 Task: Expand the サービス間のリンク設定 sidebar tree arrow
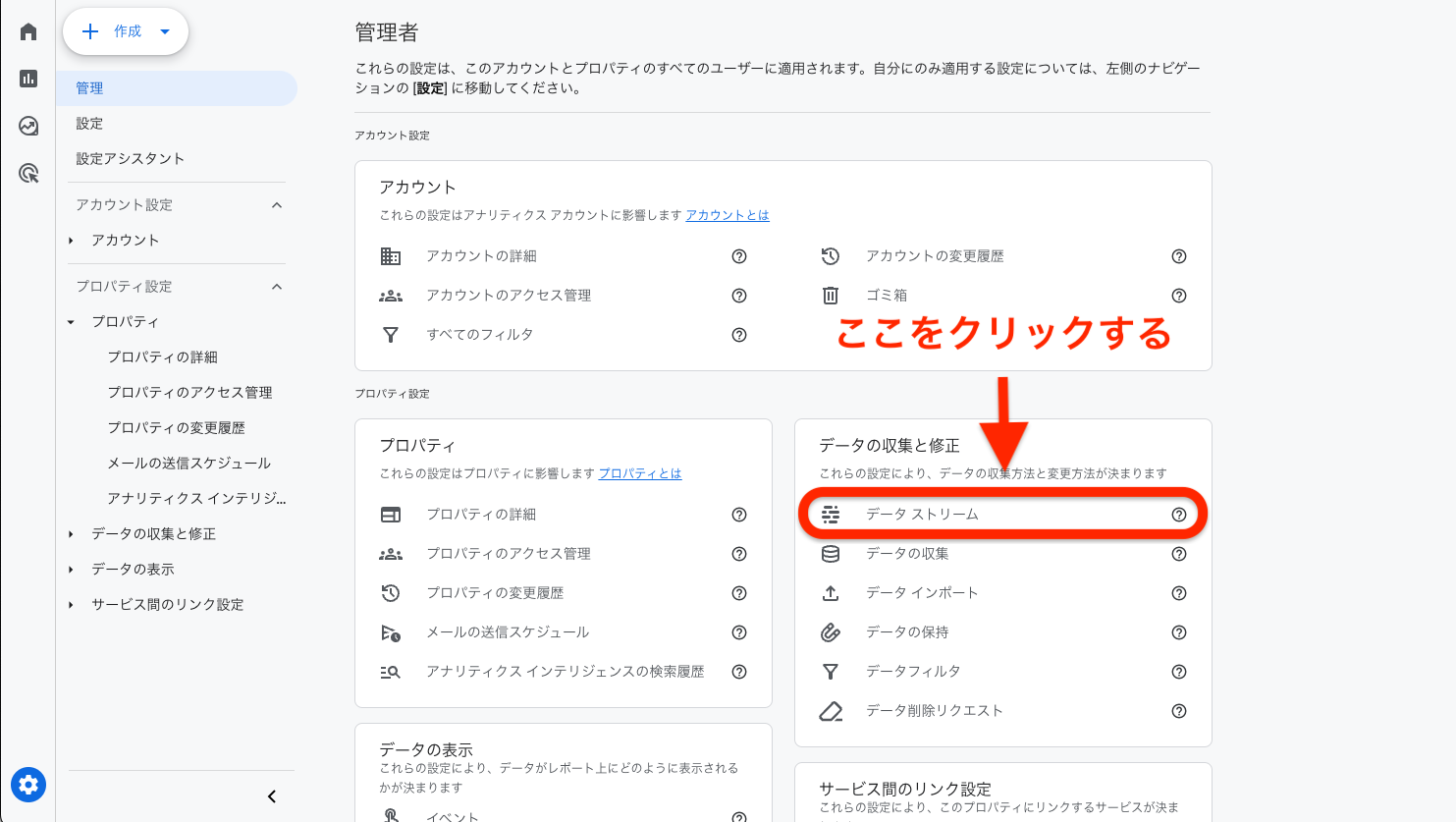[x=71, y=605]
